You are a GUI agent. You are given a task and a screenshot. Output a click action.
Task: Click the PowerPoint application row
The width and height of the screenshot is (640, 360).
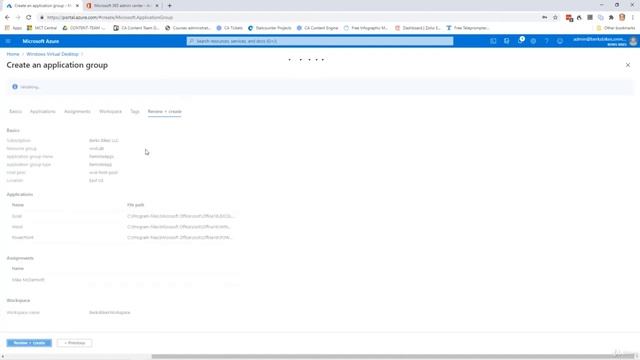(x=122, y=237)
